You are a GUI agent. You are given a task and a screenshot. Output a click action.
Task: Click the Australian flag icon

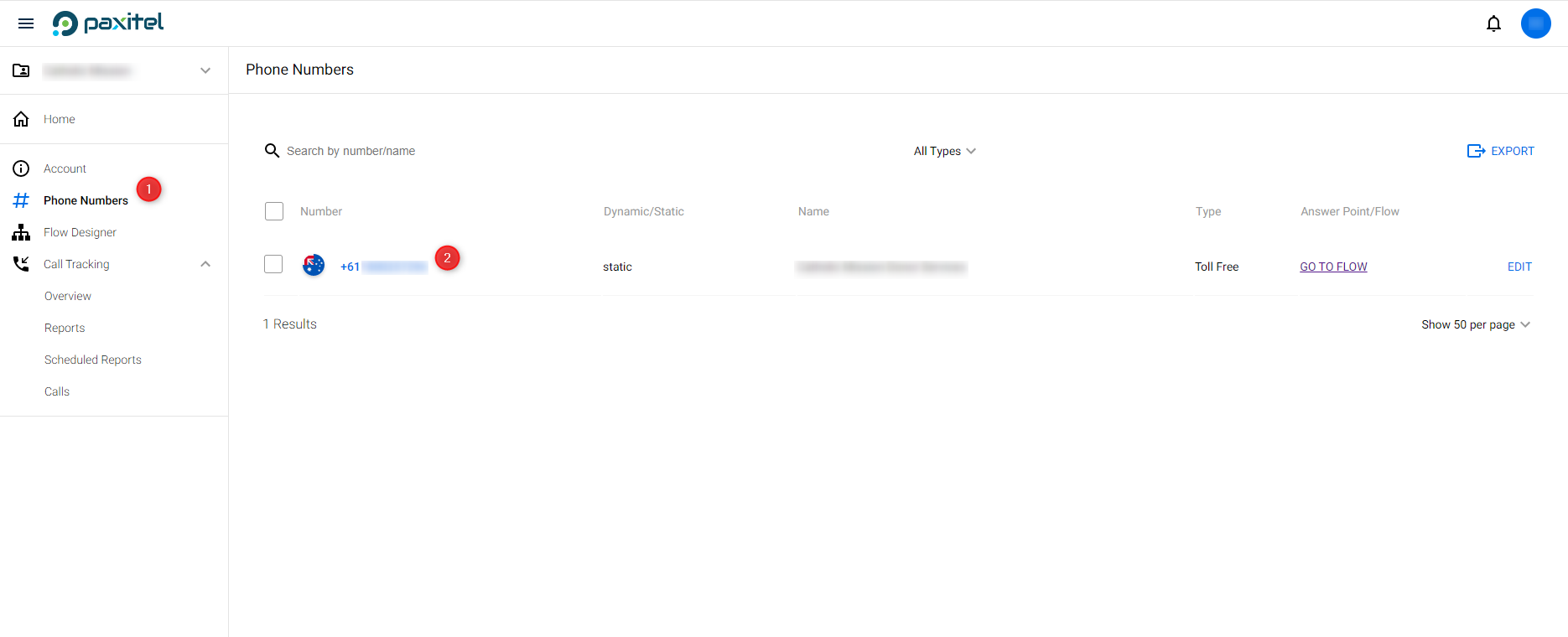coord(314,266)
